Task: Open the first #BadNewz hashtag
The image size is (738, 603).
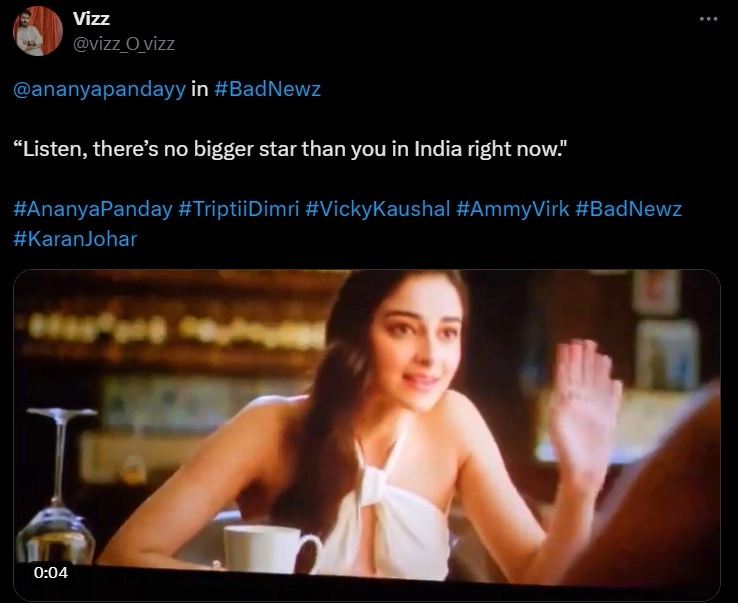Action: pyautogui.click(x=267, y=88)
